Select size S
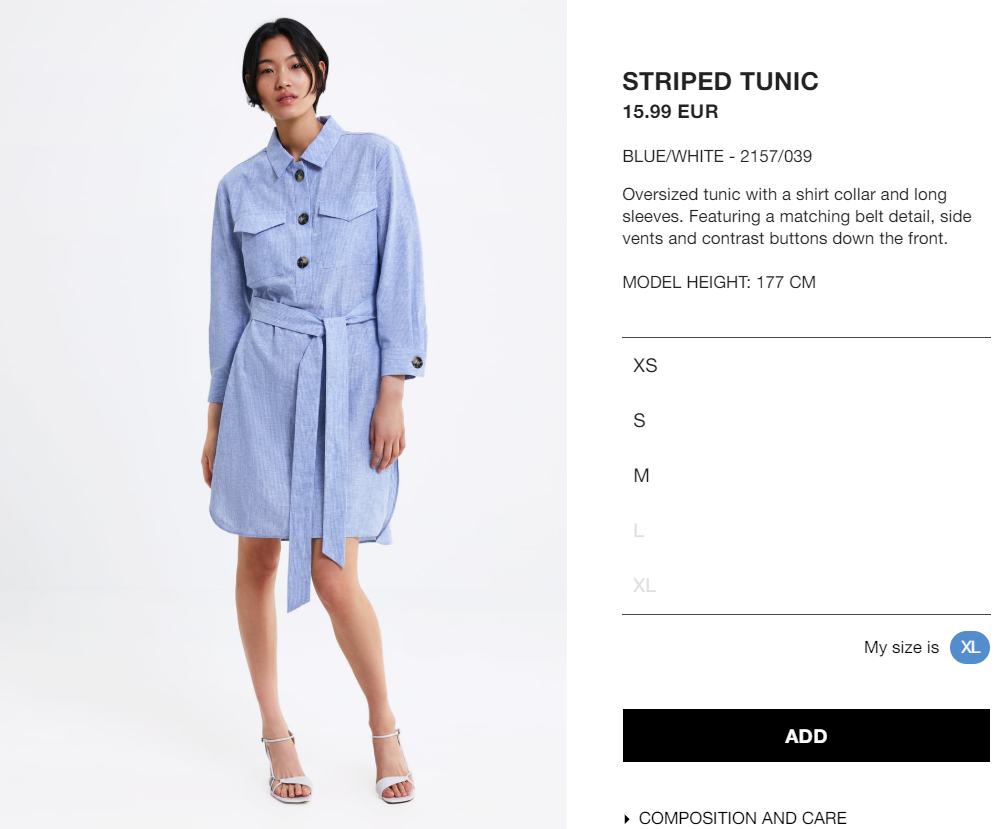 tap(806, 421)
